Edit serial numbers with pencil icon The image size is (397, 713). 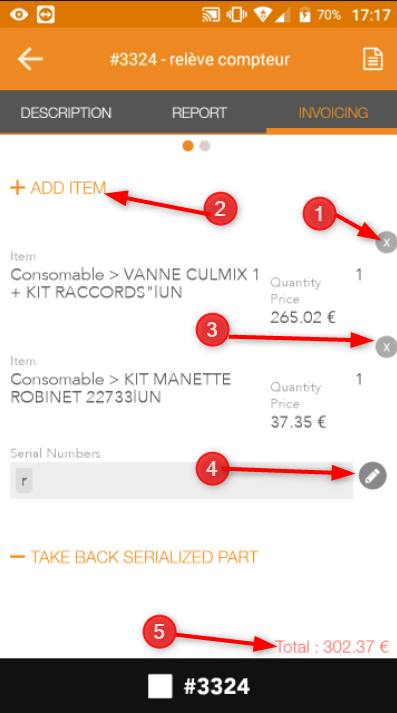pos(372,476)
